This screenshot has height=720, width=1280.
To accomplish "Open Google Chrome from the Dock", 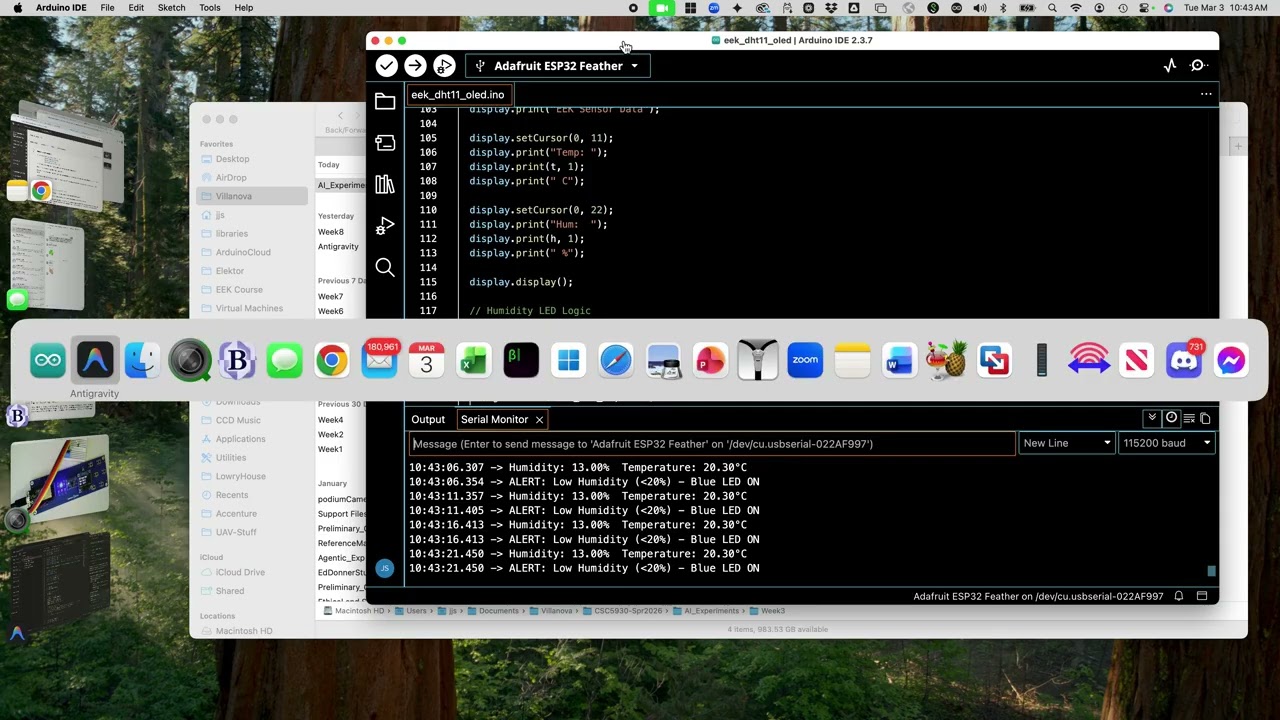I will 332,360.
